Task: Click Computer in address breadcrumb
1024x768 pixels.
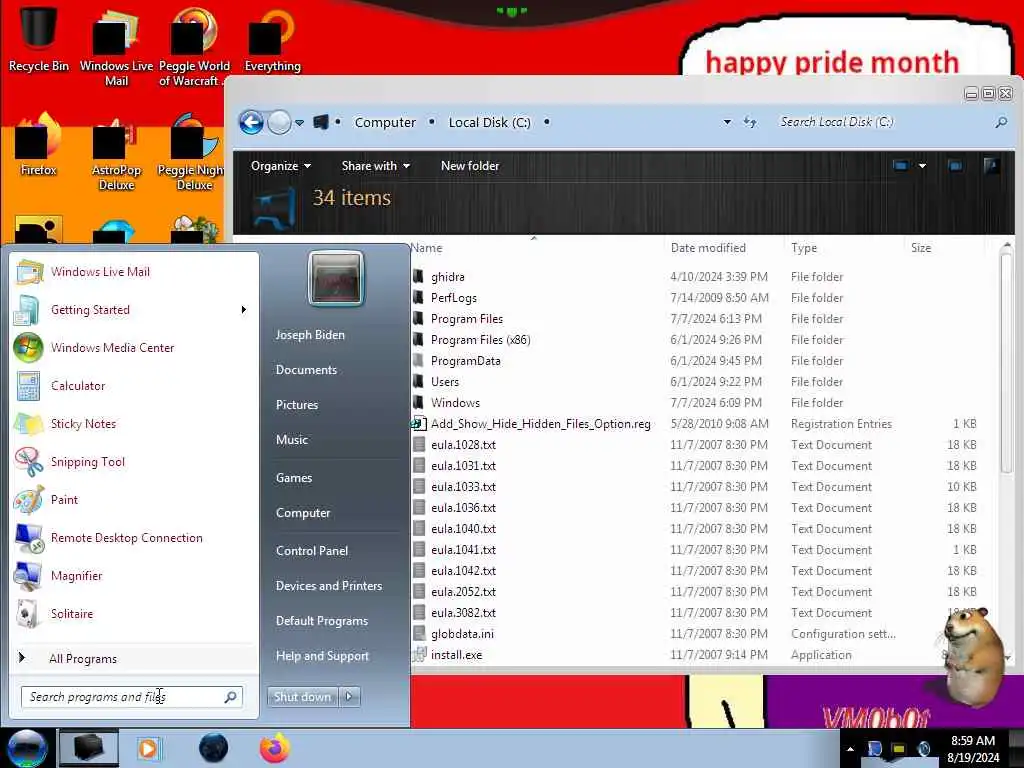Action: click(x=385, y=122)
